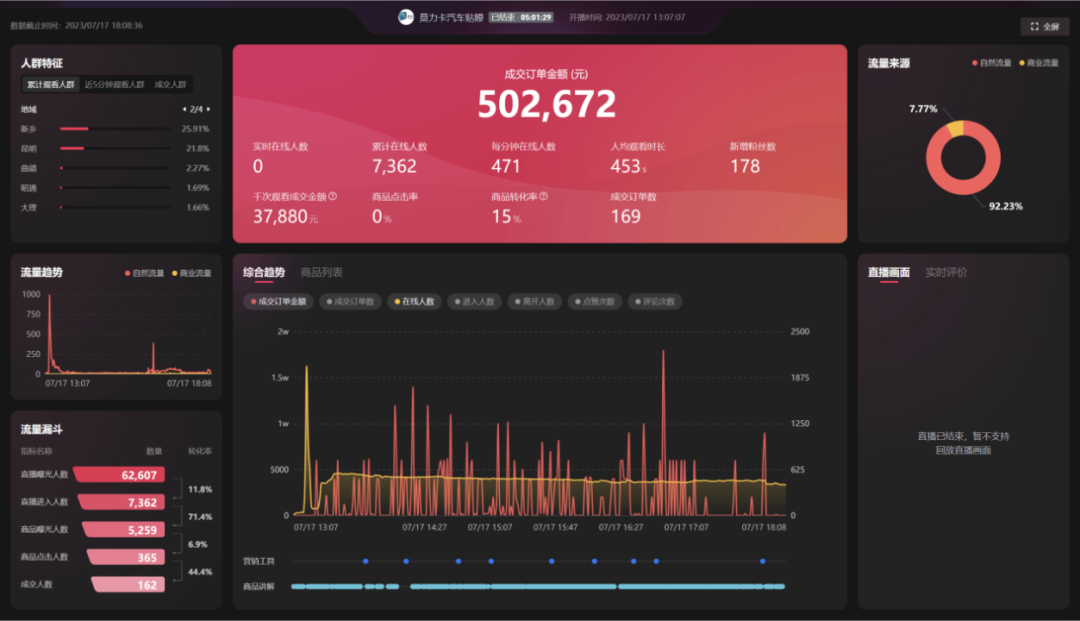Enable the 成交订单数 series chip
This screenshot has width=1080, height=621.
click(350, 301)
